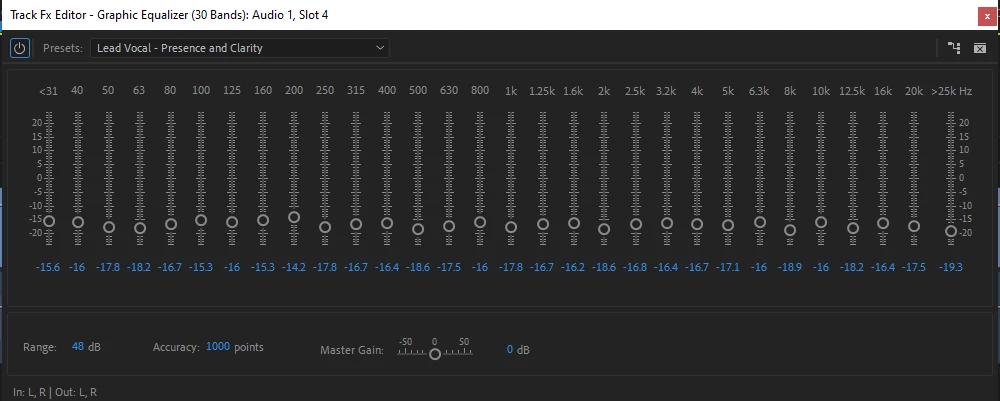The image size is (1000, 401).
Task: Click the channel map routing icon
Action: coord(954,48)
